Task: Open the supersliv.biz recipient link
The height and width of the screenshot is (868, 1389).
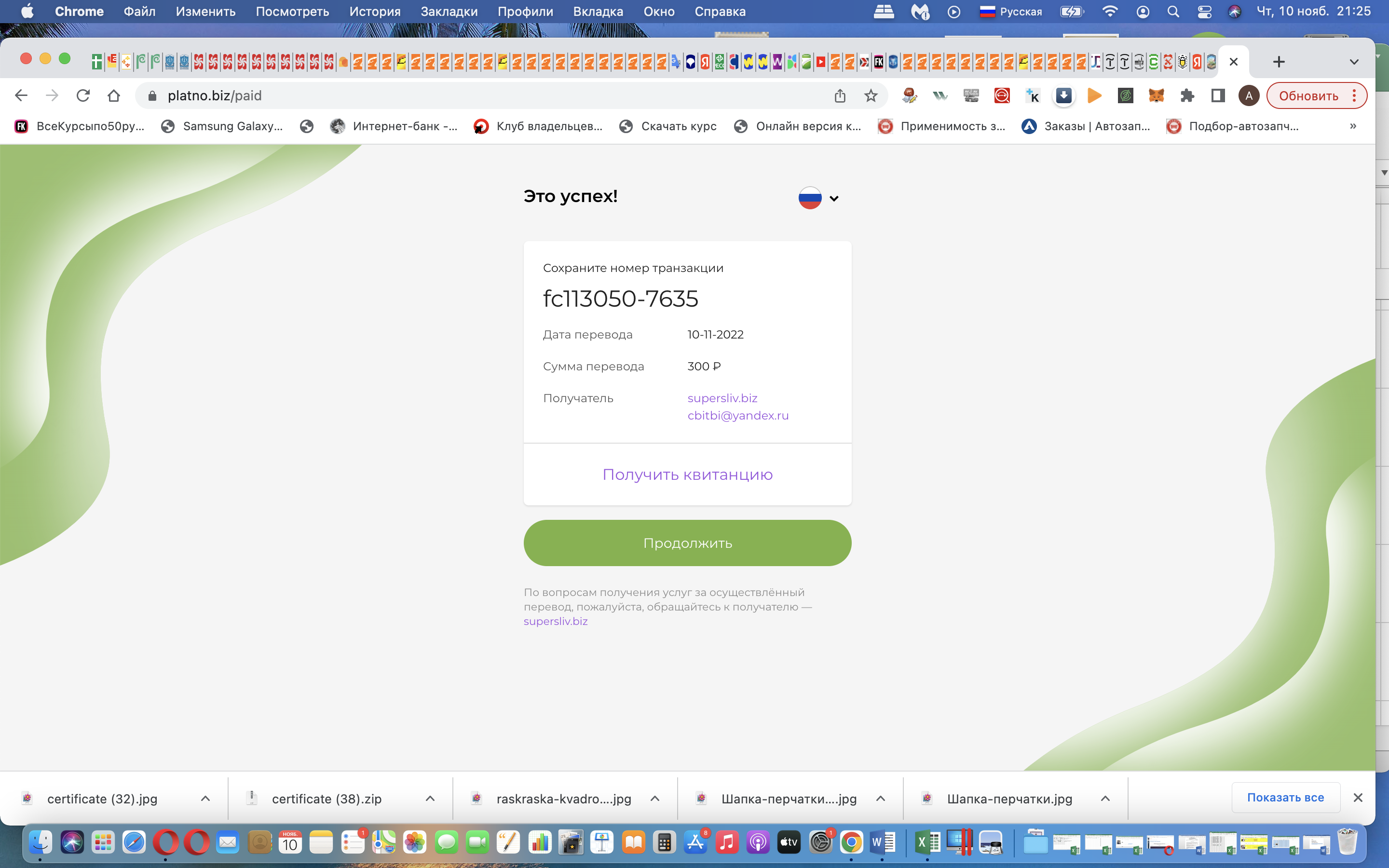Action: (722, 398)
